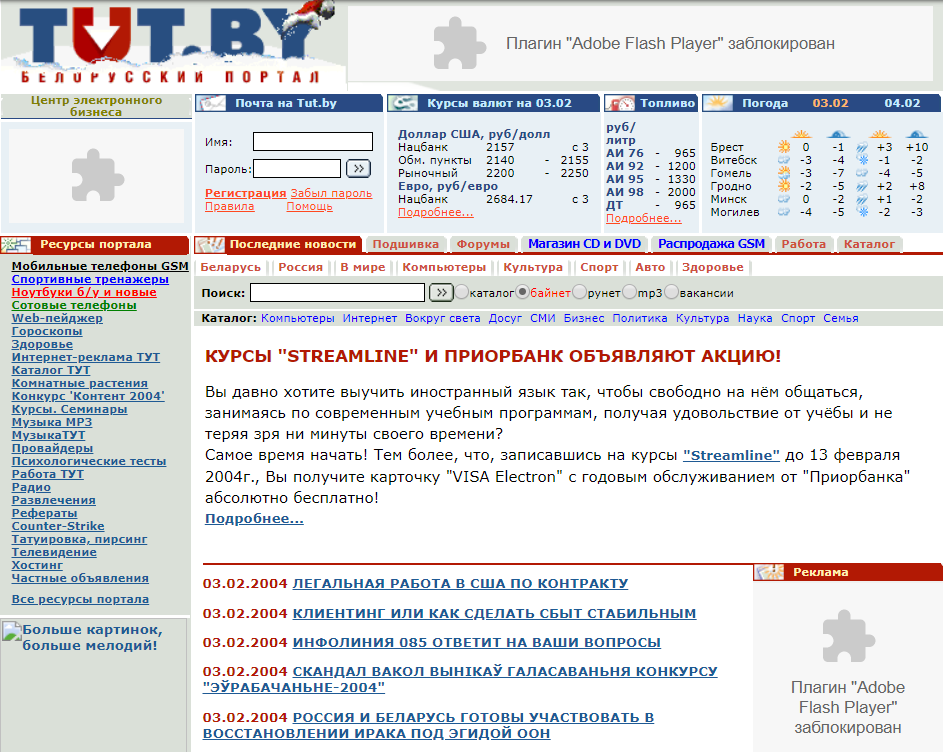Open ИНФОЛИНИЯ 085 ОТВЕТИТ НА ВАШИ ВОПРОСЫ headline
This screenshot has width=943, height=752.
pos(477,643)
